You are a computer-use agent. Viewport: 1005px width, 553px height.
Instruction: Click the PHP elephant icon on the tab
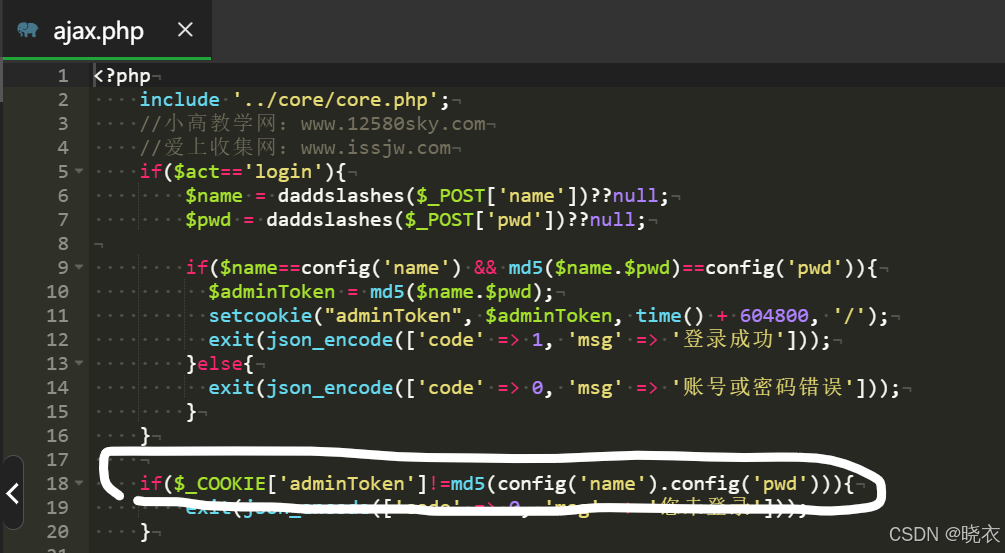28,31
